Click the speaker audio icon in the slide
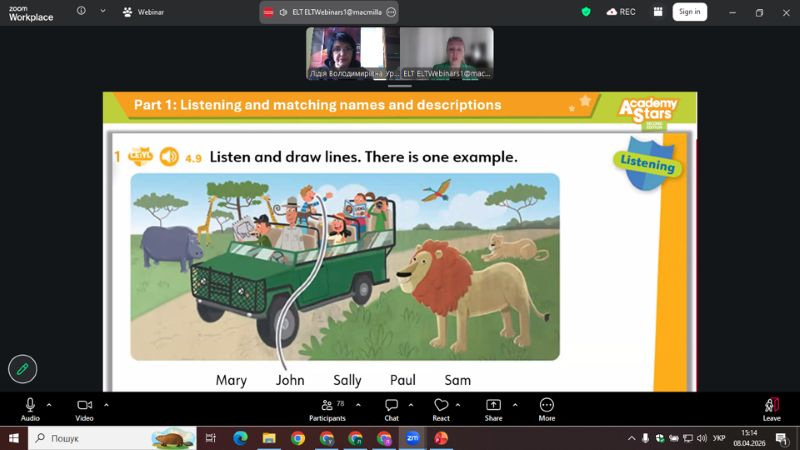The height and width of the screenshot is (450, 800). [169, 157]
